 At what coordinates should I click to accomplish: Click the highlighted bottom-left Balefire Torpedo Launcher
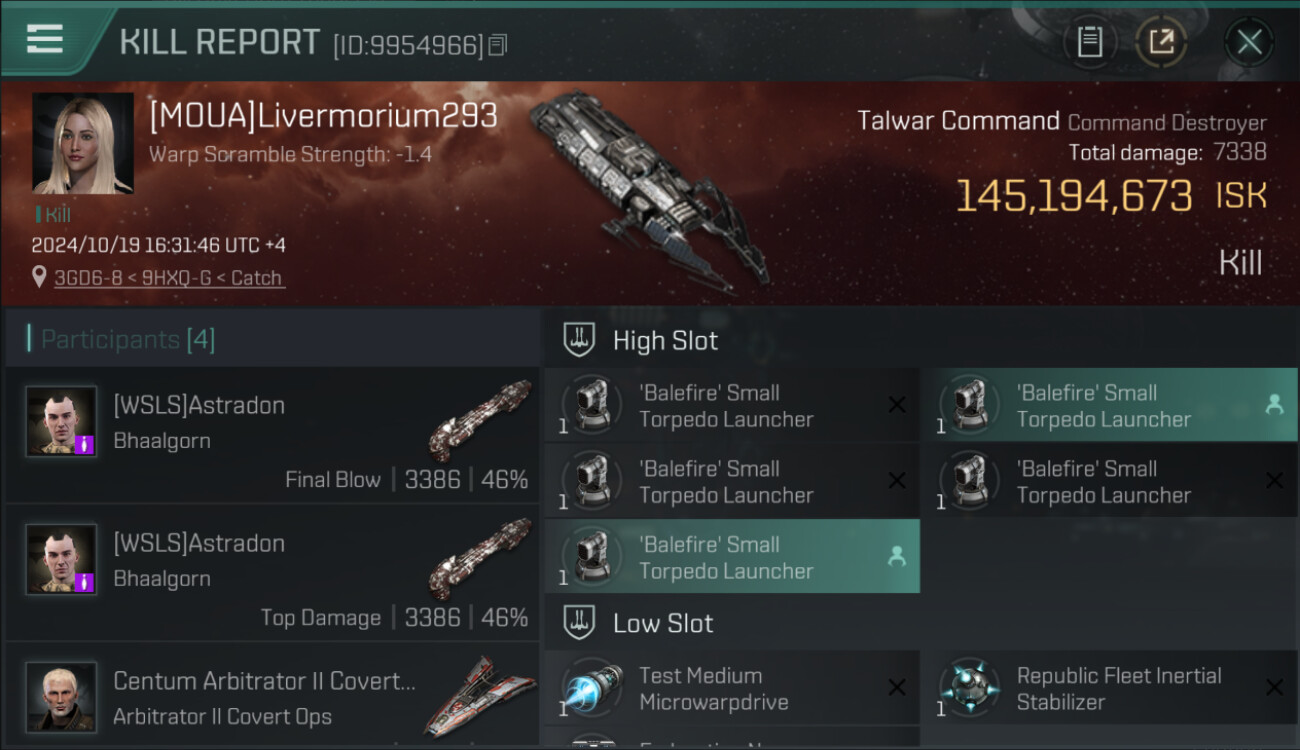click(x=732, y=557)
